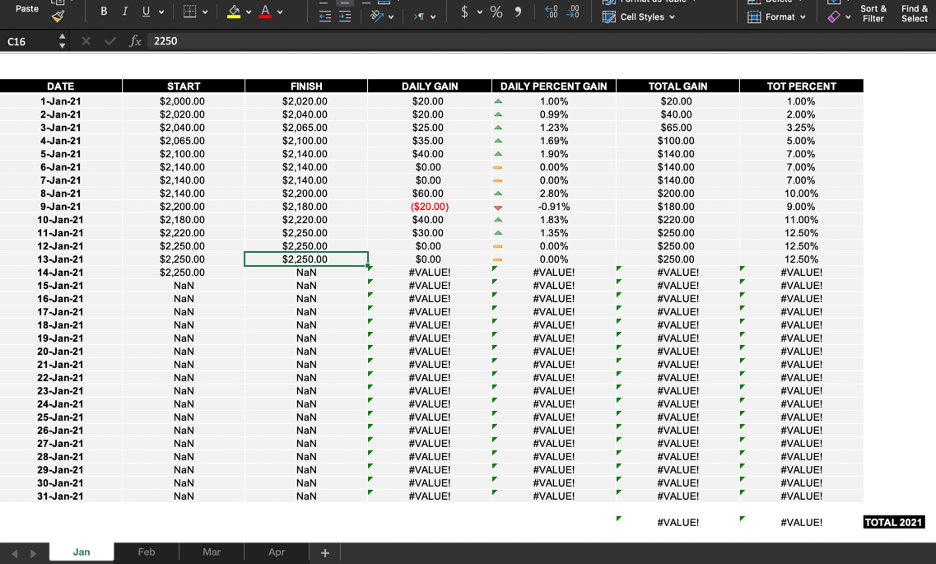
Task: Click the TOTAL 2021 label cell
Action: click(x=894, y=522)
